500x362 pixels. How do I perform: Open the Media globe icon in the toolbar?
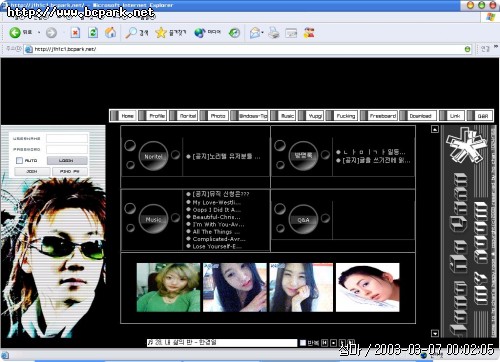coord(199,32)
